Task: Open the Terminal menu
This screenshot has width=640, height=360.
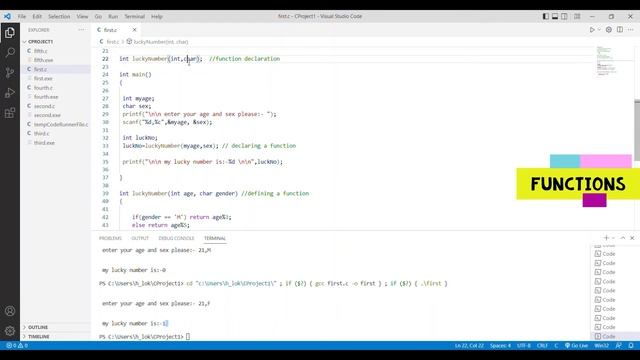Action: [135, 16]
